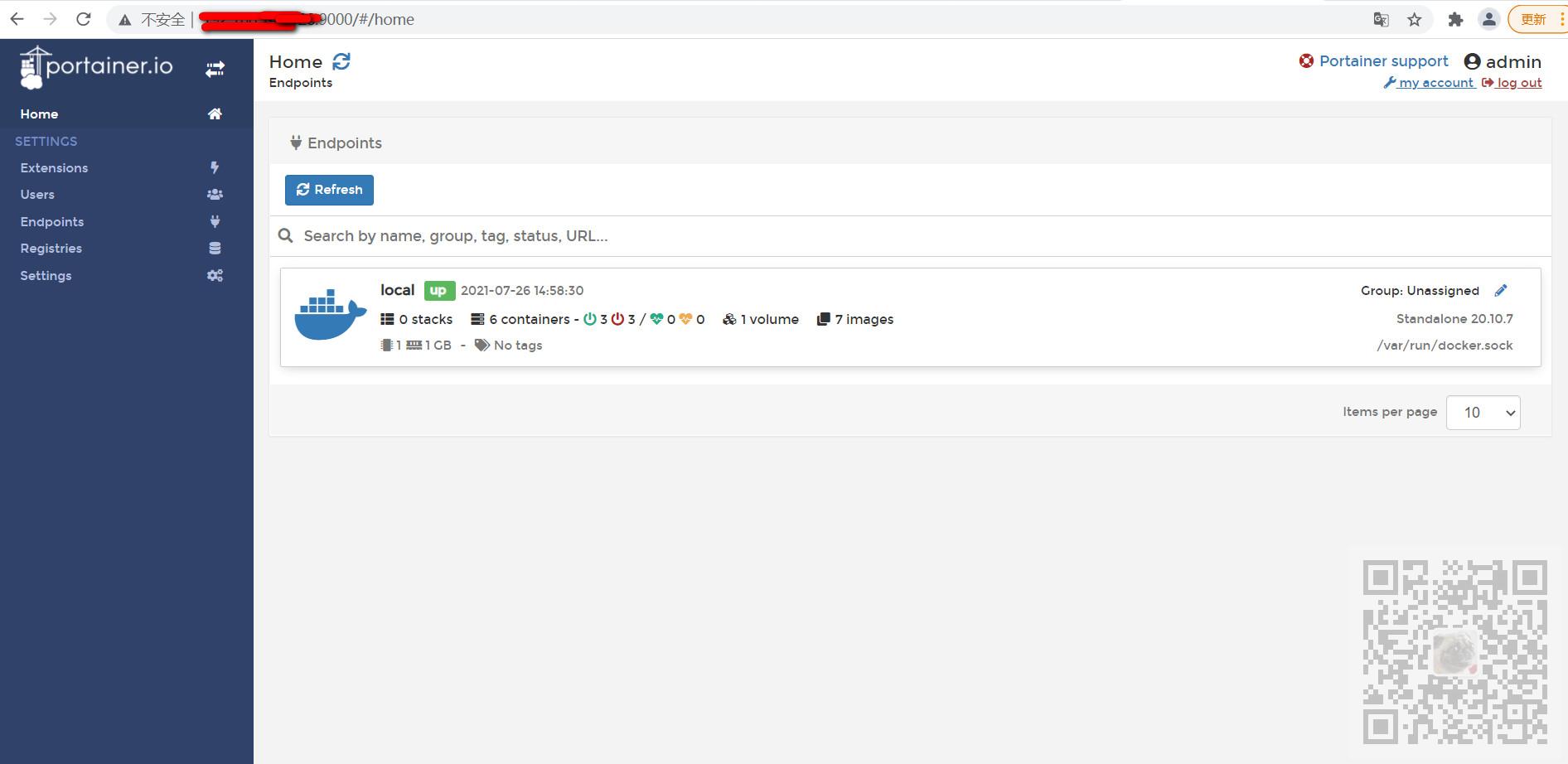Click refresh icon next to Home title
Screen dimensions: 1568x764
click(341, 61)
